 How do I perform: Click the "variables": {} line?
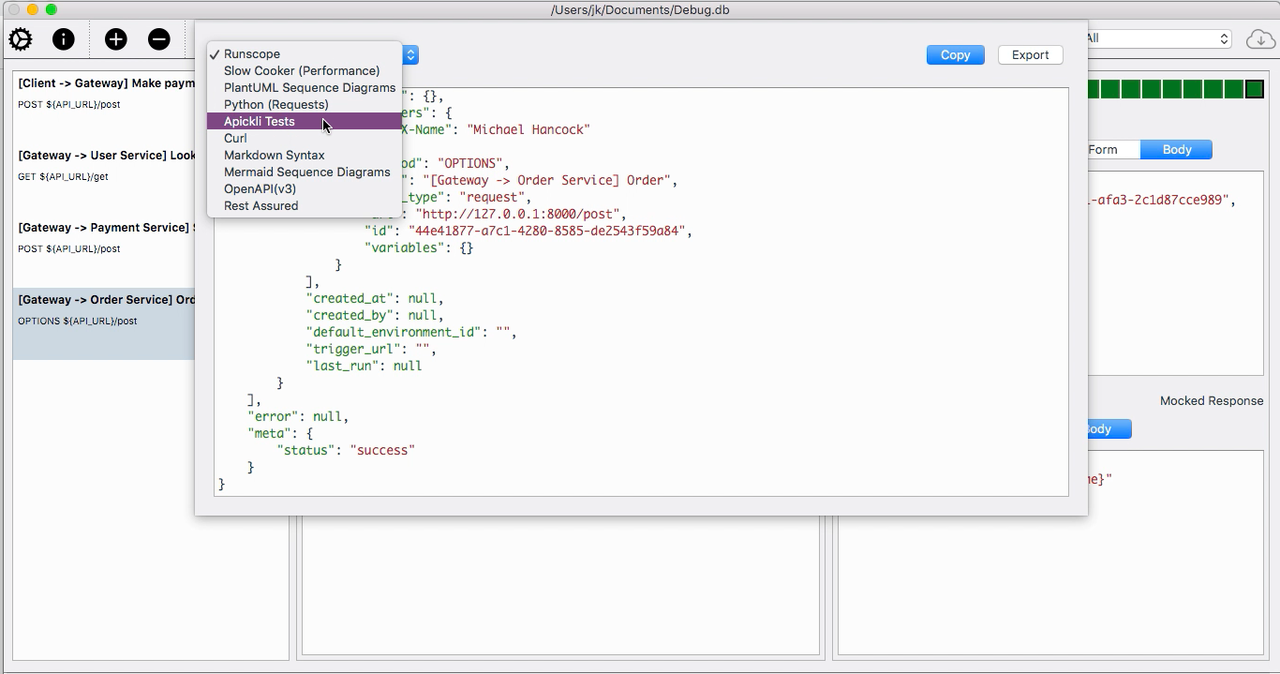419,248
